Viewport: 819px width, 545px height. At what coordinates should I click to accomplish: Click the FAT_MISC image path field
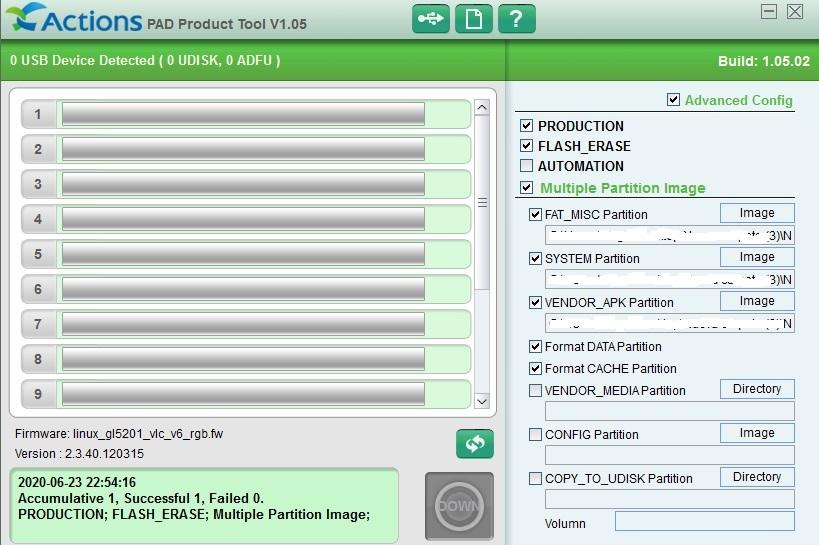(x=670, y=236)
